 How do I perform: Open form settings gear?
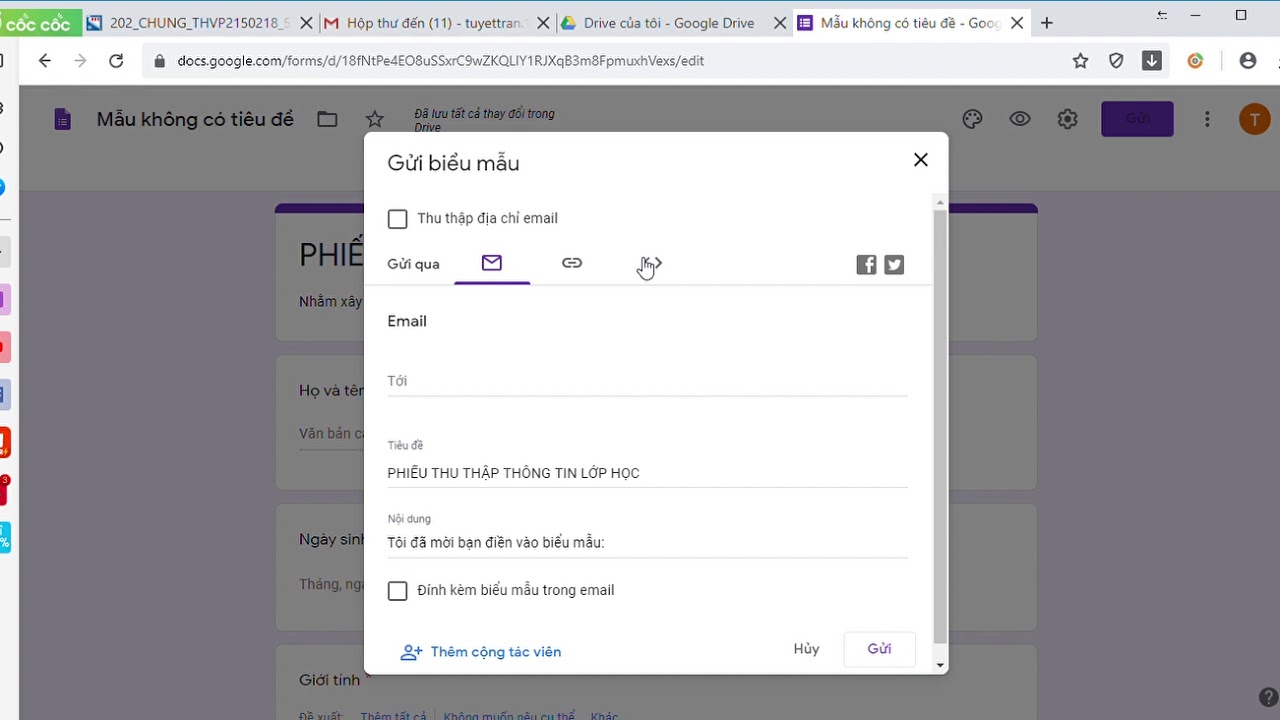coord(1068,119)
